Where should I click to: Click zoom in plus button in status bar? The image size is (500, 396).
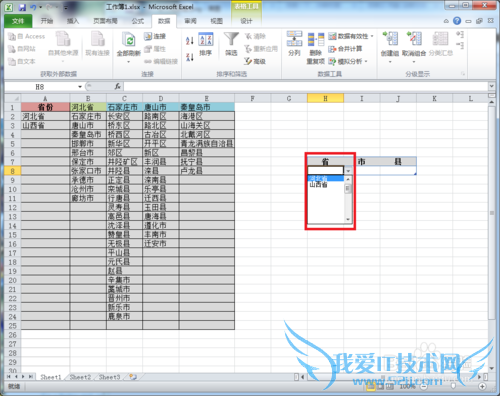[482, 387]
